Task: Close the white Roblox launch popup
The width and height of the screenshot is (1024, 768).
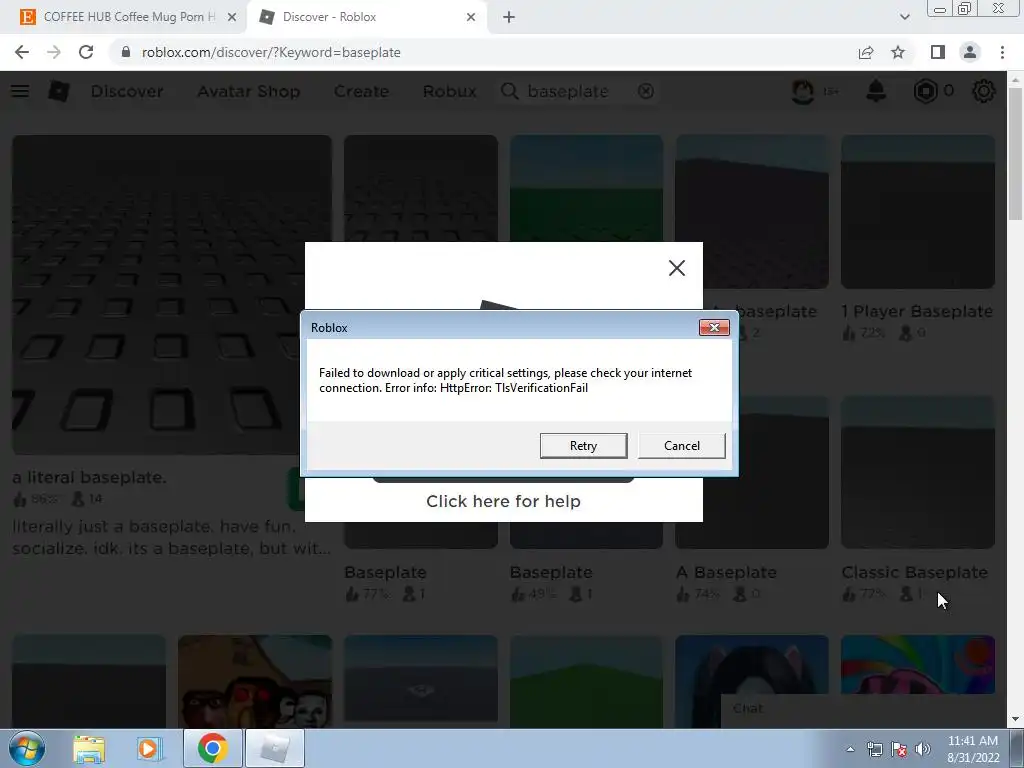Action: [x=677, y=268]
